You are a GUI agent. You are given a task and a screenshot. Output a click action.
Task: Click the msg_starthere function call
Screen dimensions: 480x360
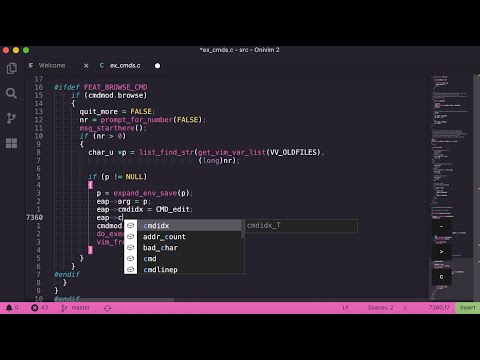click(x=107, y=128)
